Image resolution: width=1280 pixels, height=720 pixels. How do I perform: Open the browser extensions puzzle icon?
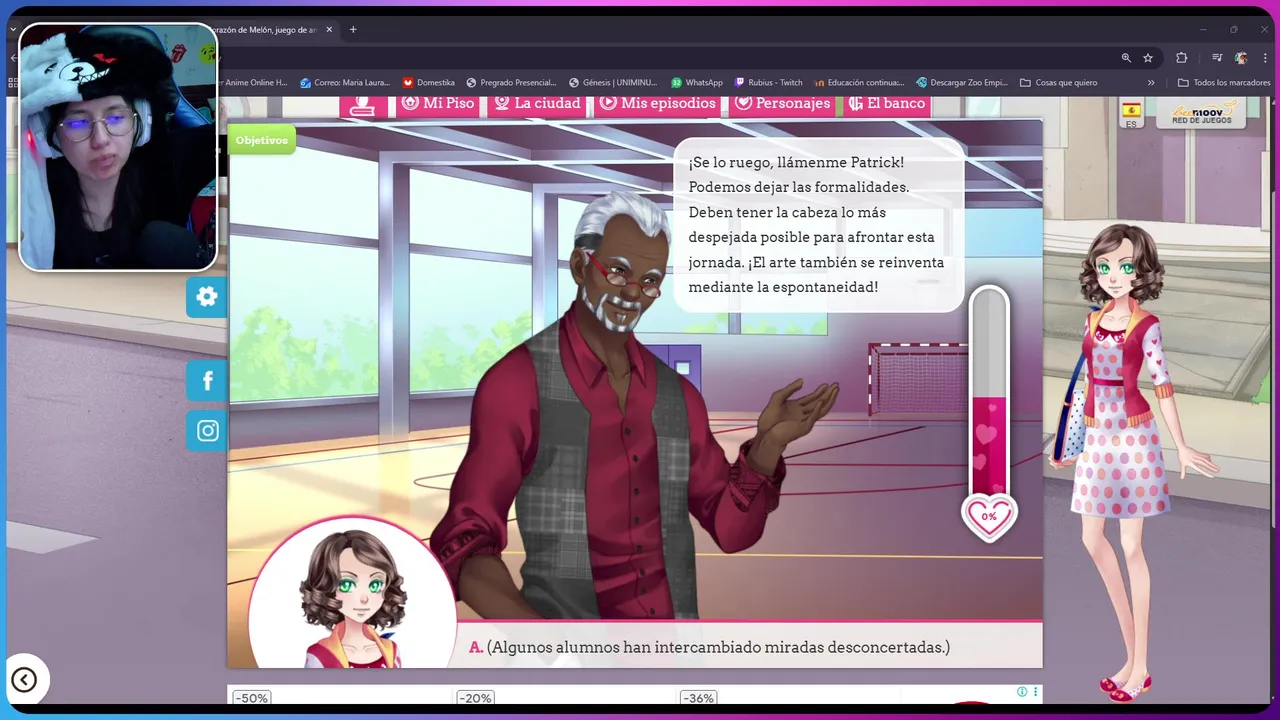(x=1181, y=58)
